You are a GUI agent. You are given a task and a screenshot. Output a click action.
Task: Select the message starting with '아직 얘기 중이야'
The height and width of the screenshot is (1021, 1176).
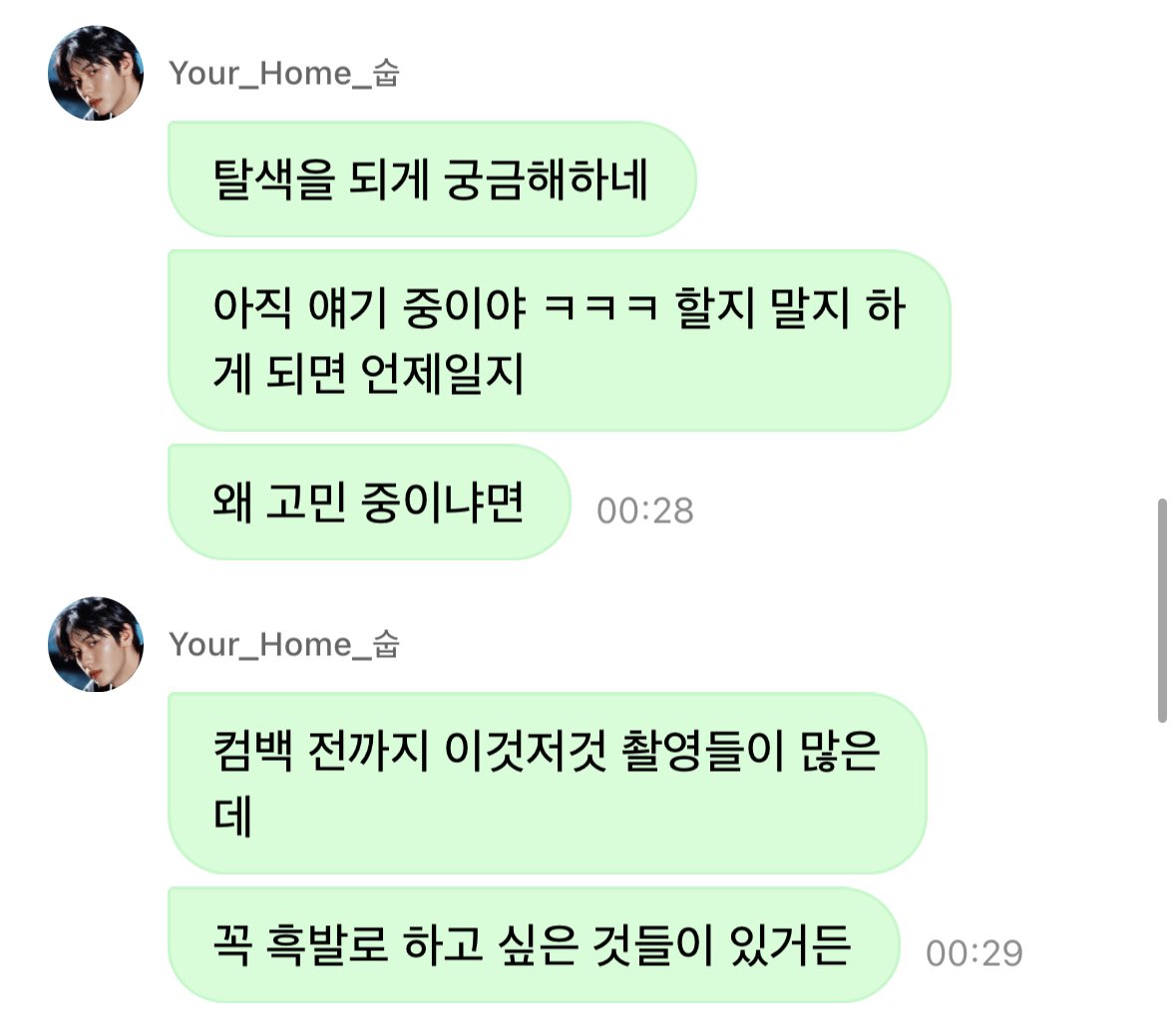(560, 340)
